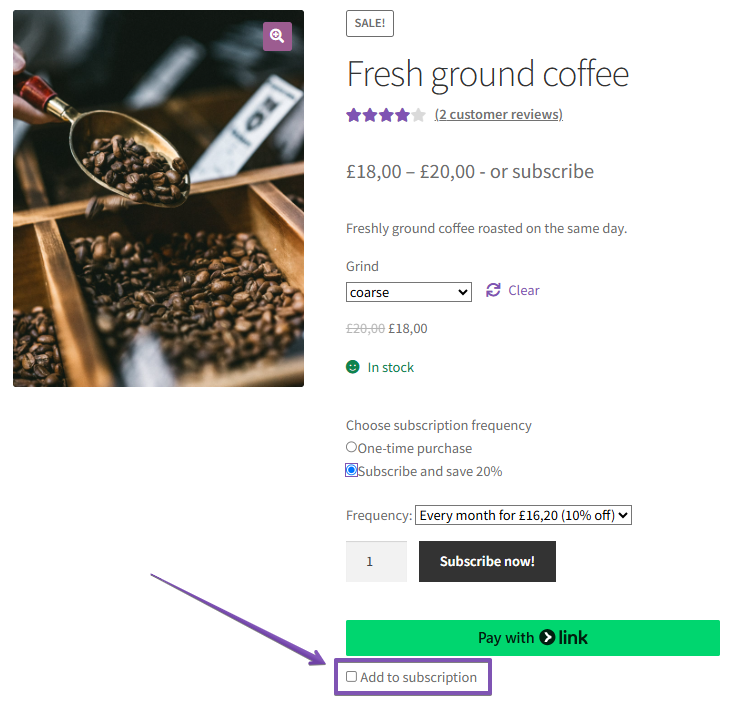
Task: Click the first purple rating star
Action: pos(354,115)
